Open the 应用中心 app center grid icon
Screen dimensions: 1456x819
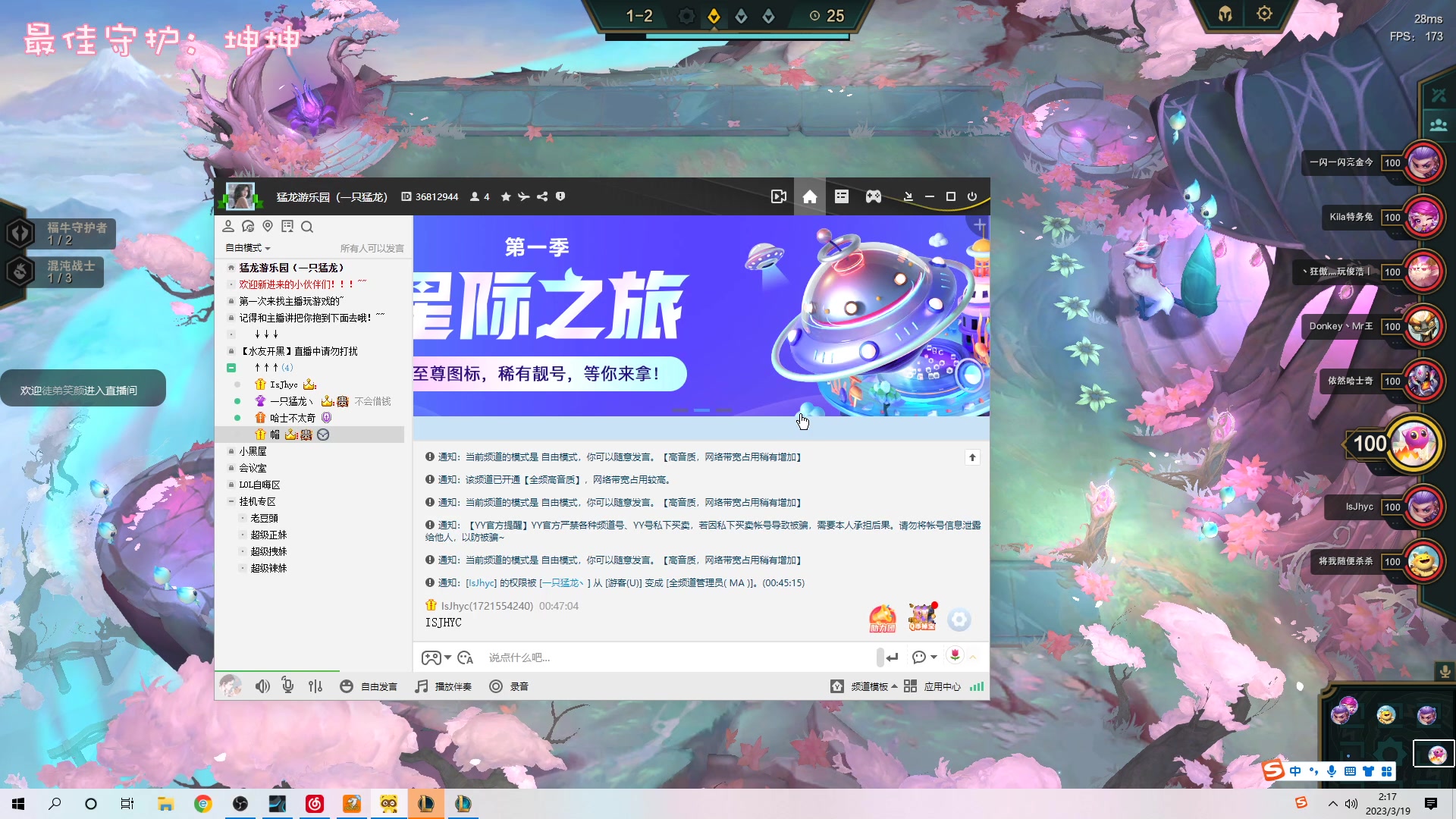coord(910,686)
